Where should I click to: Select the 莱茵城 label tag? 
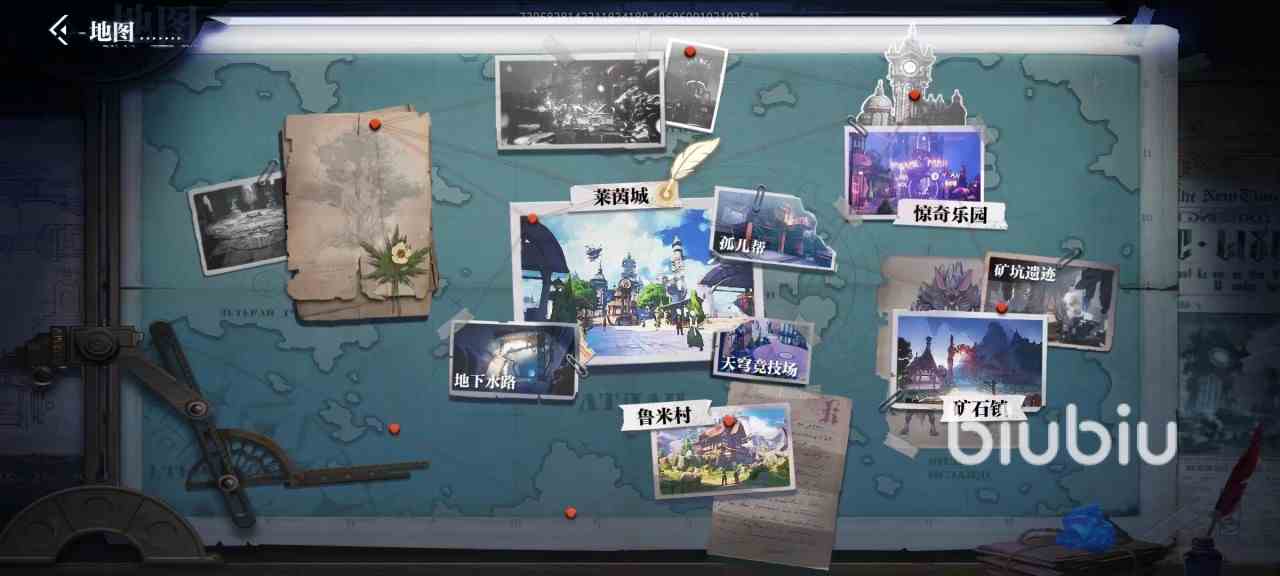622,196
